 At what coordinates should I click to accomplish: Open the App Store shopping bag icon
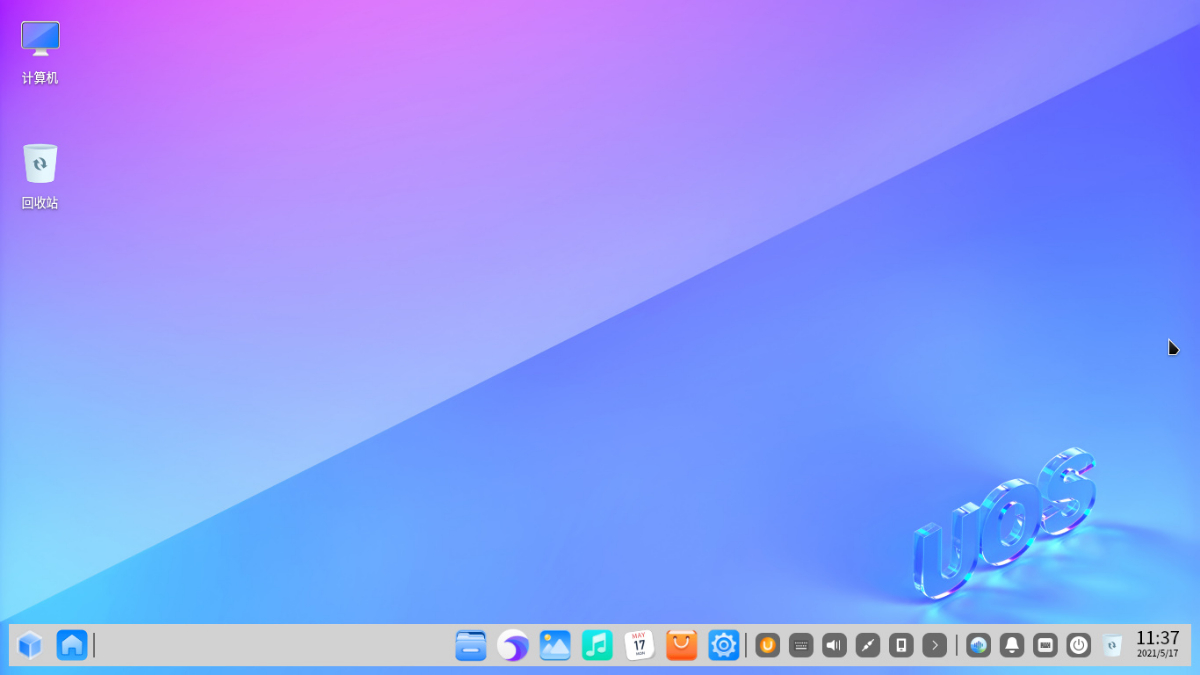[681, 645]
